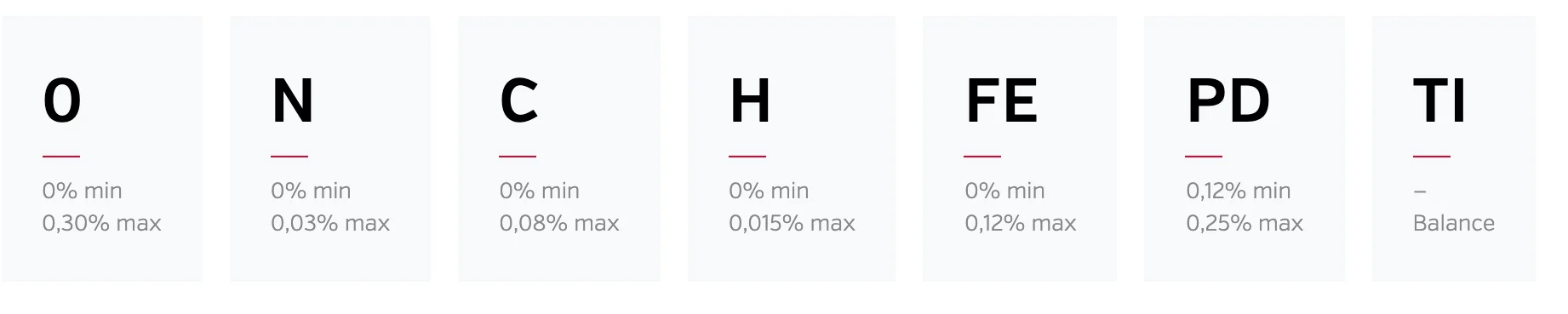Click the red divider under TI

tap(1432, 157)
